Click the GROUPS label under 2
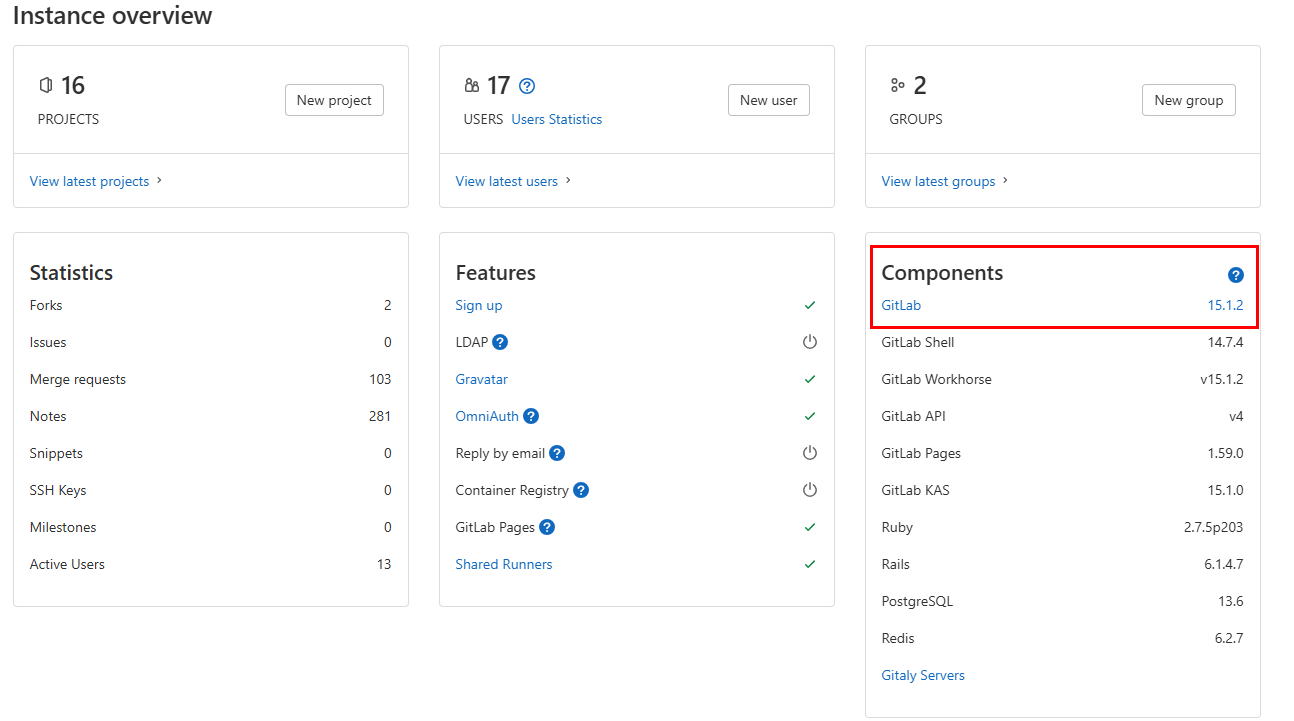Viewport: 1294px width, 721px height. [916, 119]
